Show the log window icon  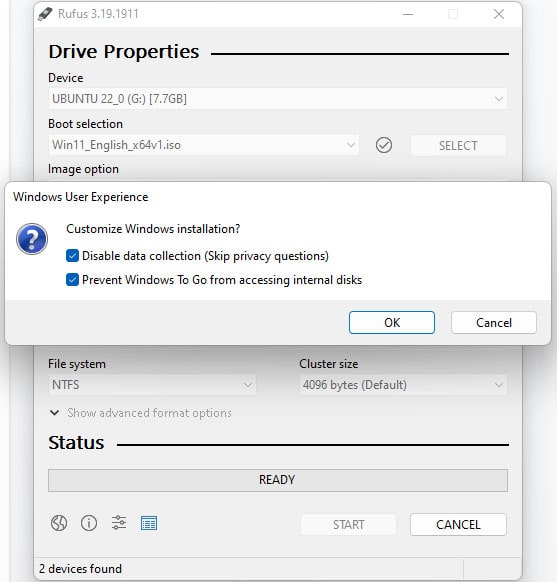[149, 523]
